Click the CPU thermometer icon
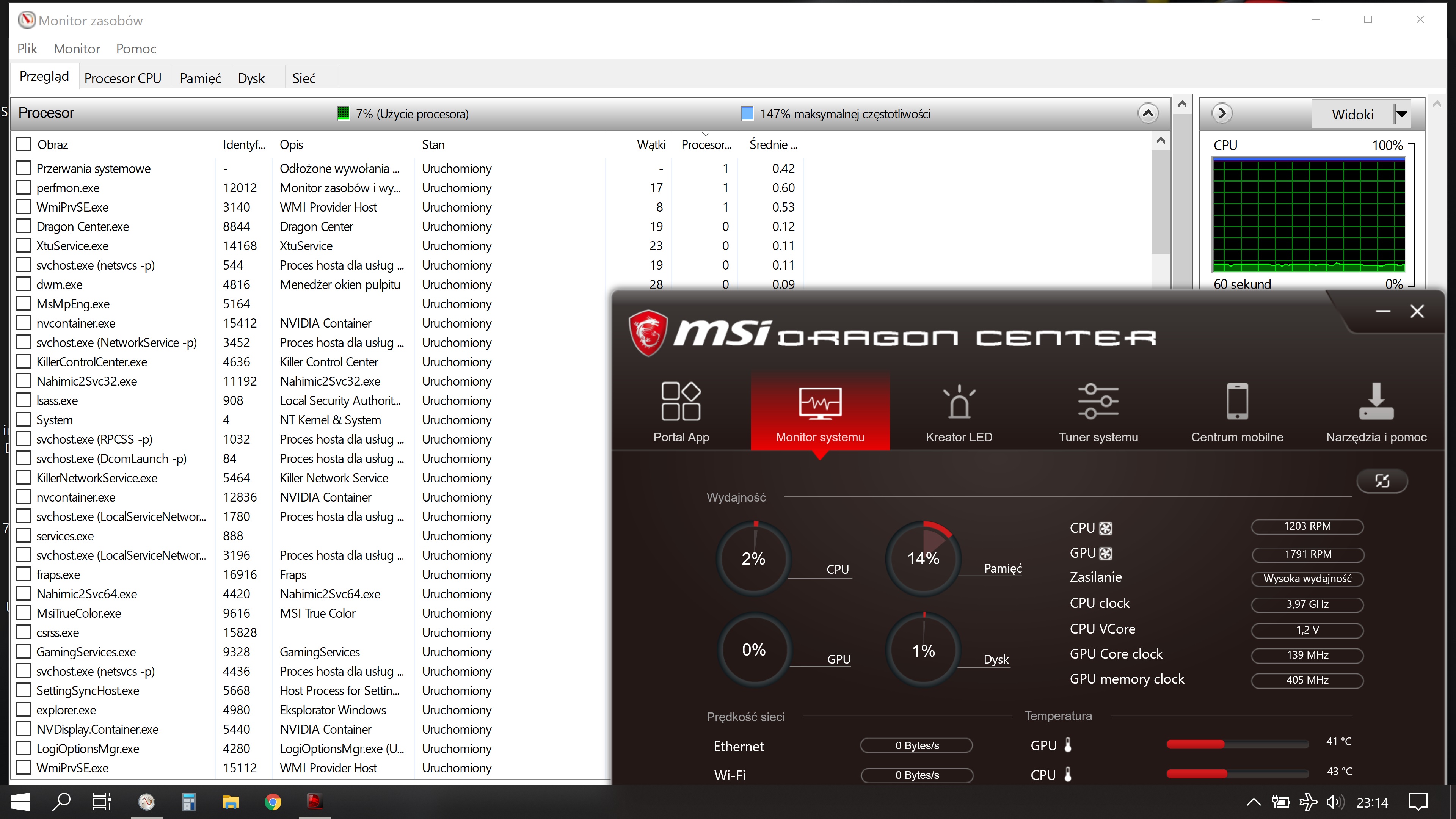Viewport: 1456px width, 819px height. tap(1068, 774)
